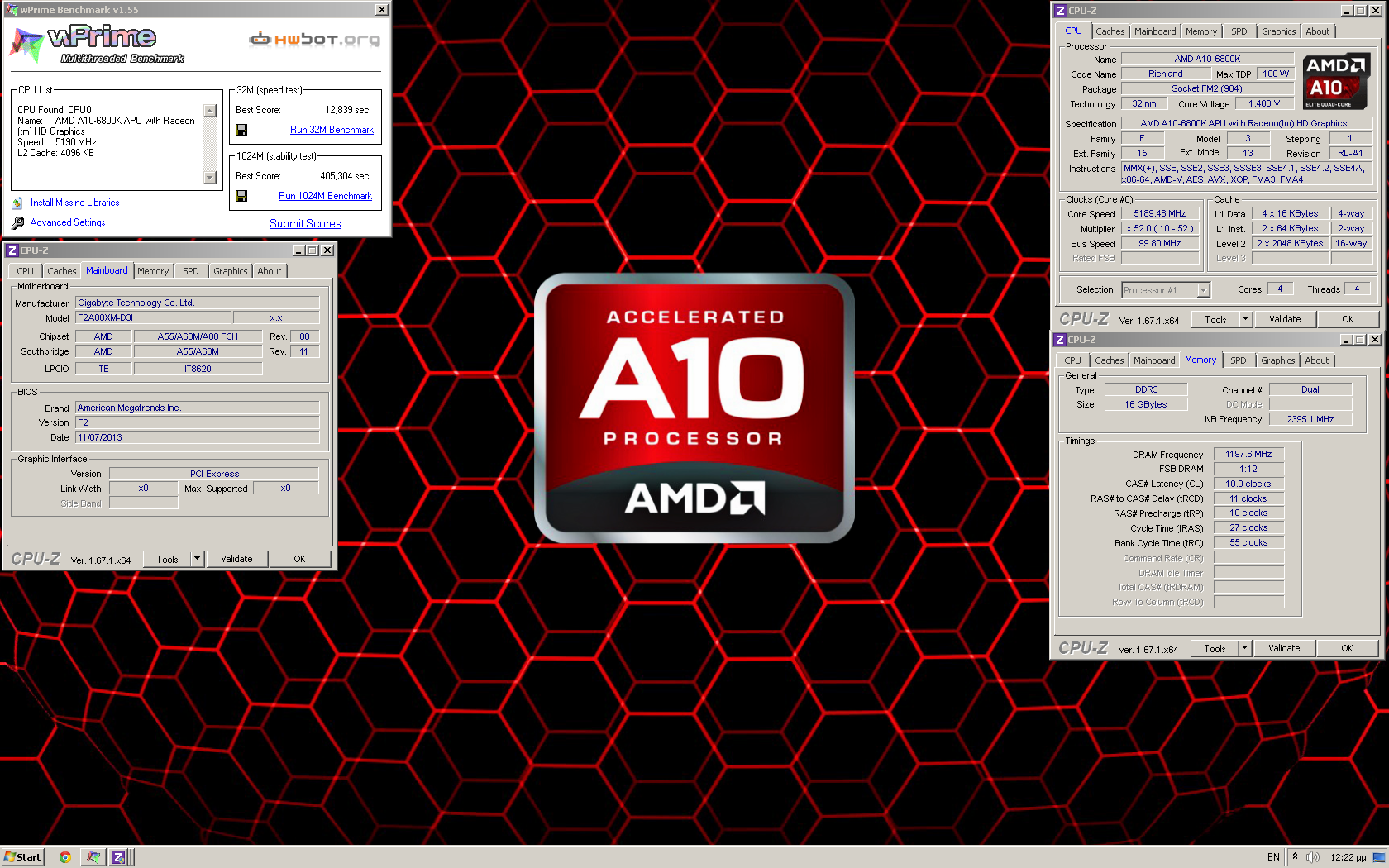
Task: Click the NB Frequency value 2395.1 MHz
Action: pos(1310,419)
